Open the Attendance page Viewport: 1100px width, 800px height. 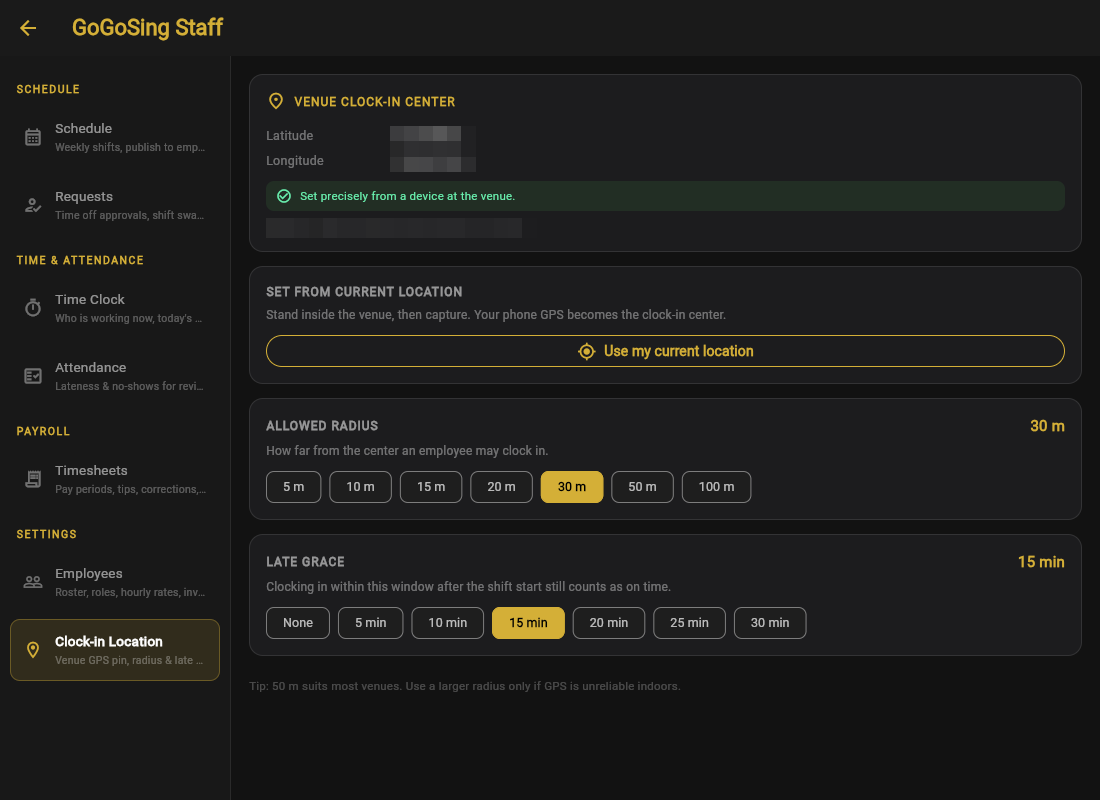click(115, 376)
